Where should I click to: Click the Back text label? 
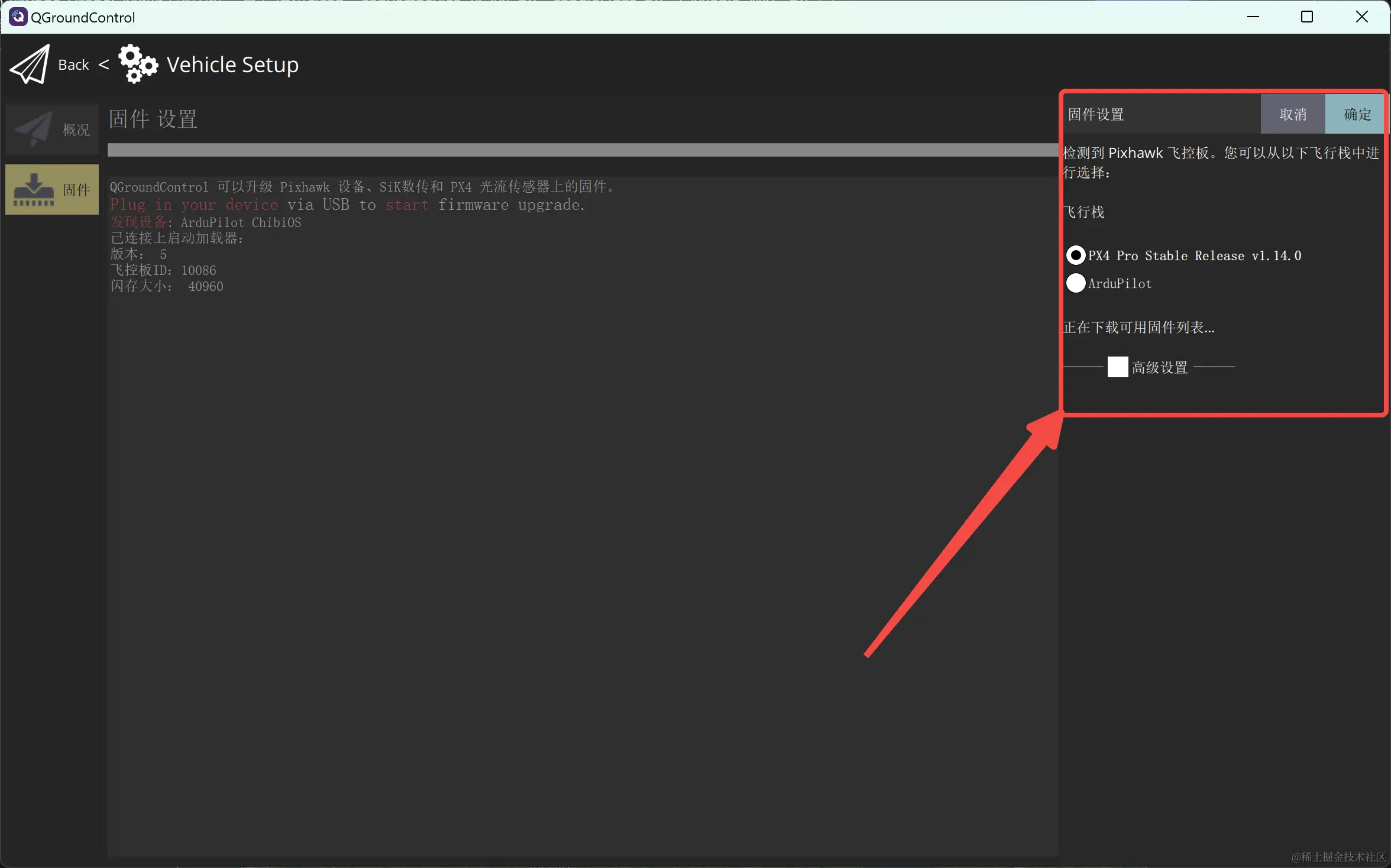(x=73, y=64)
